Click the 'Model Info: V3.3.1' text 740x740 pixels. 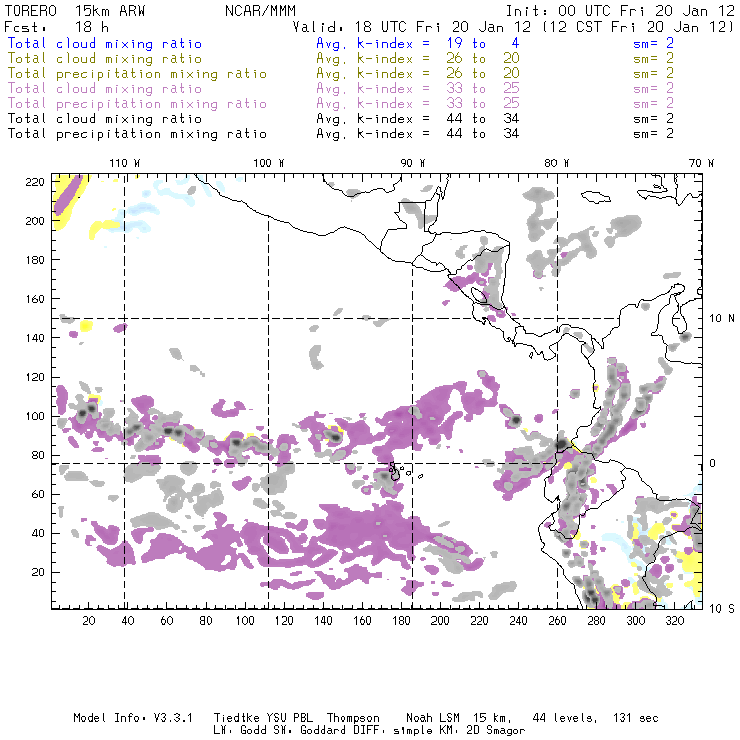(x=133, y=718)
